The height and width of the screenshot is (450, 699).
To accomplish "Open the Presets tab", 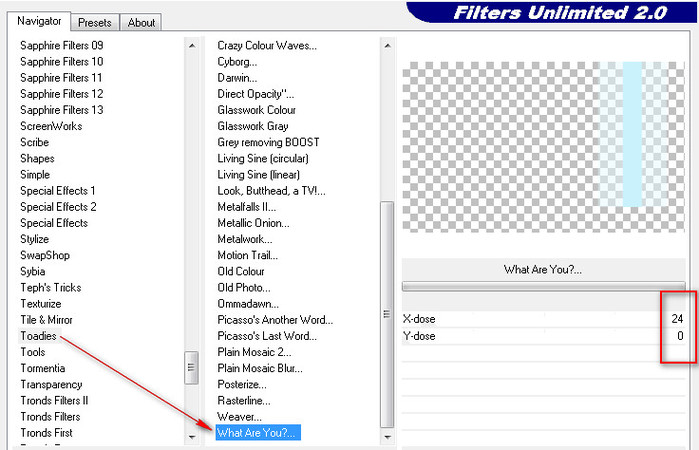I will 95,22.
